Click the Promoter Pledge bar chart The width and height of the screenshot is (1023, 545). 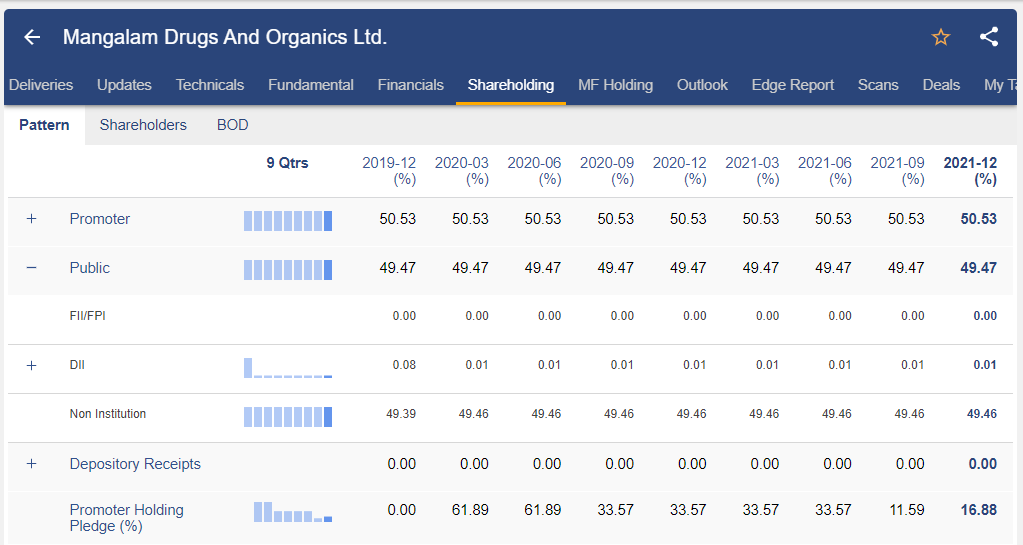(293, 512)
